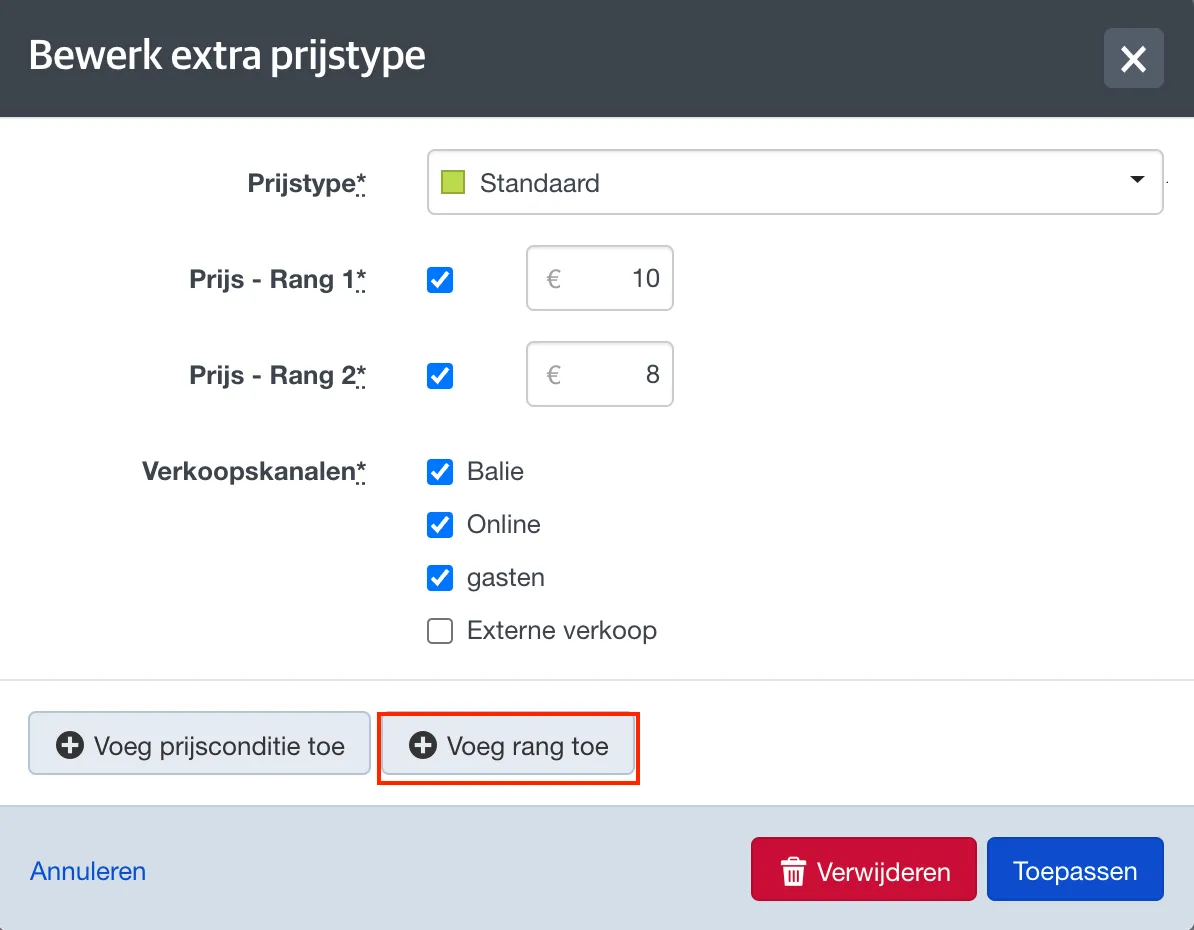
Task: Click the Prijs - Rang 2 label
Action: pyautogui.click(x=277, y=376)
